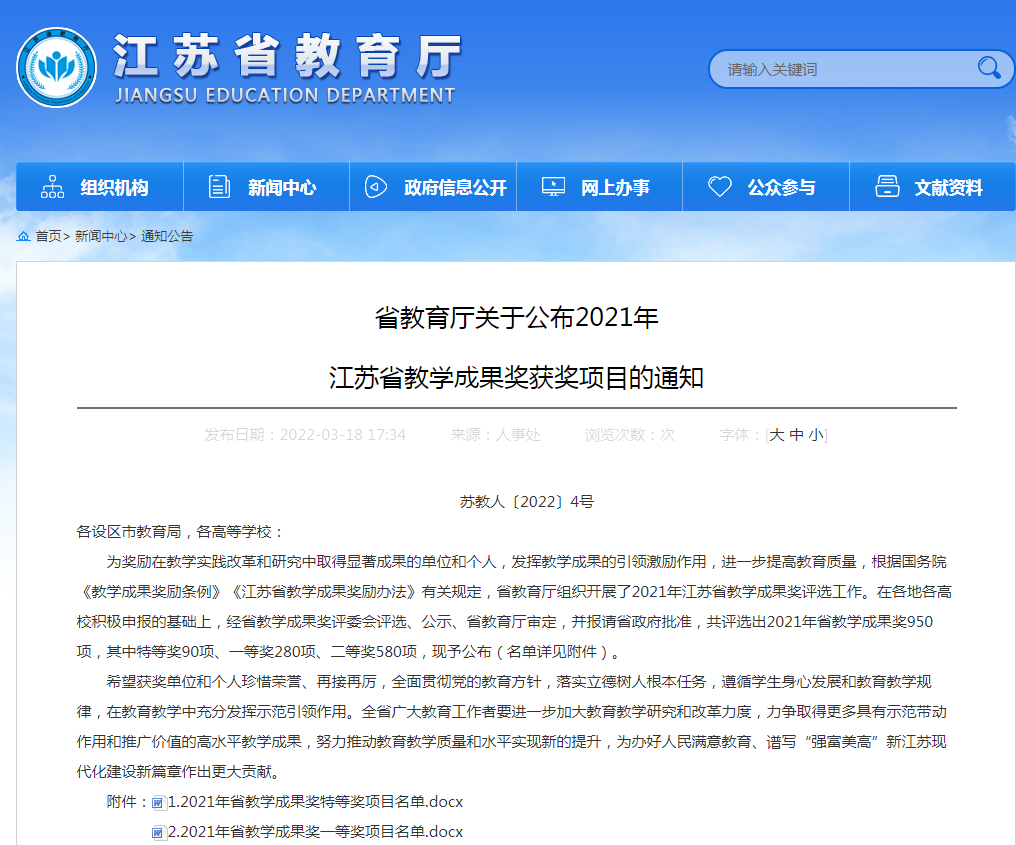Click the 新闻中心 document icon

click(218, 187)
